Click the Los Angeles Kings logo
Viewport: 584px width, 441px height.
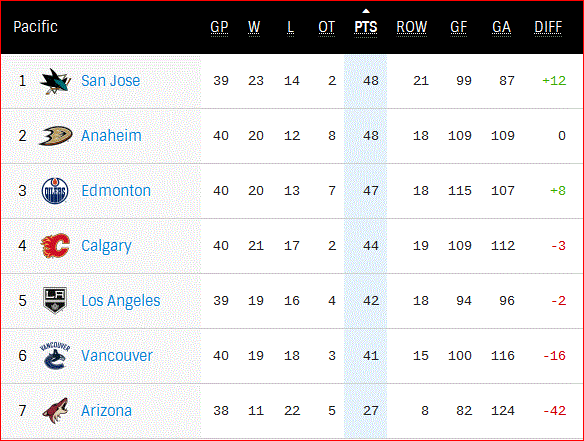click(x=55, y=301)
